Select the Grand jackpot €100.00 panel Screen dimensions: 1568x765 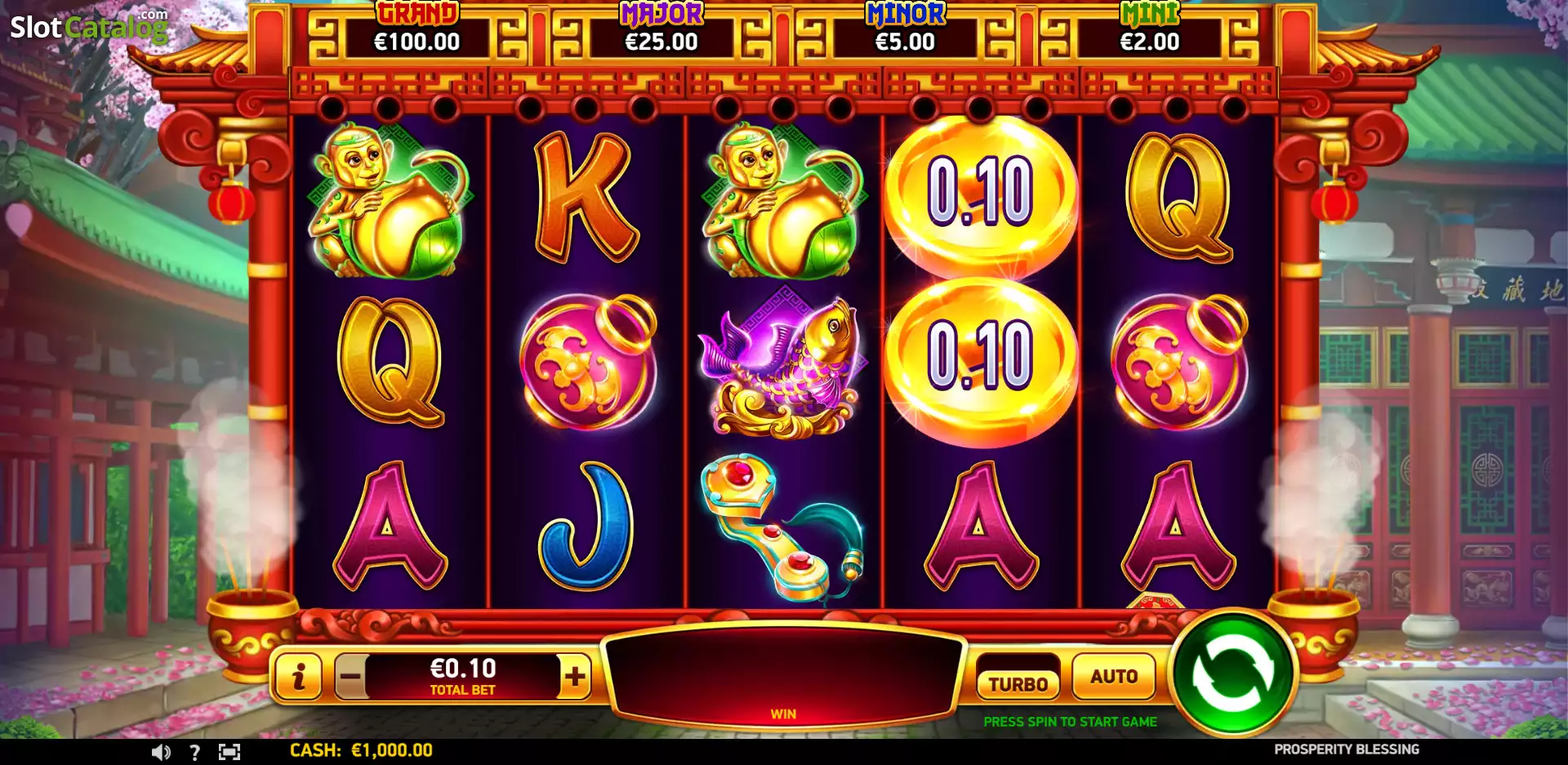pyautogui.click(x=416, y=33)
